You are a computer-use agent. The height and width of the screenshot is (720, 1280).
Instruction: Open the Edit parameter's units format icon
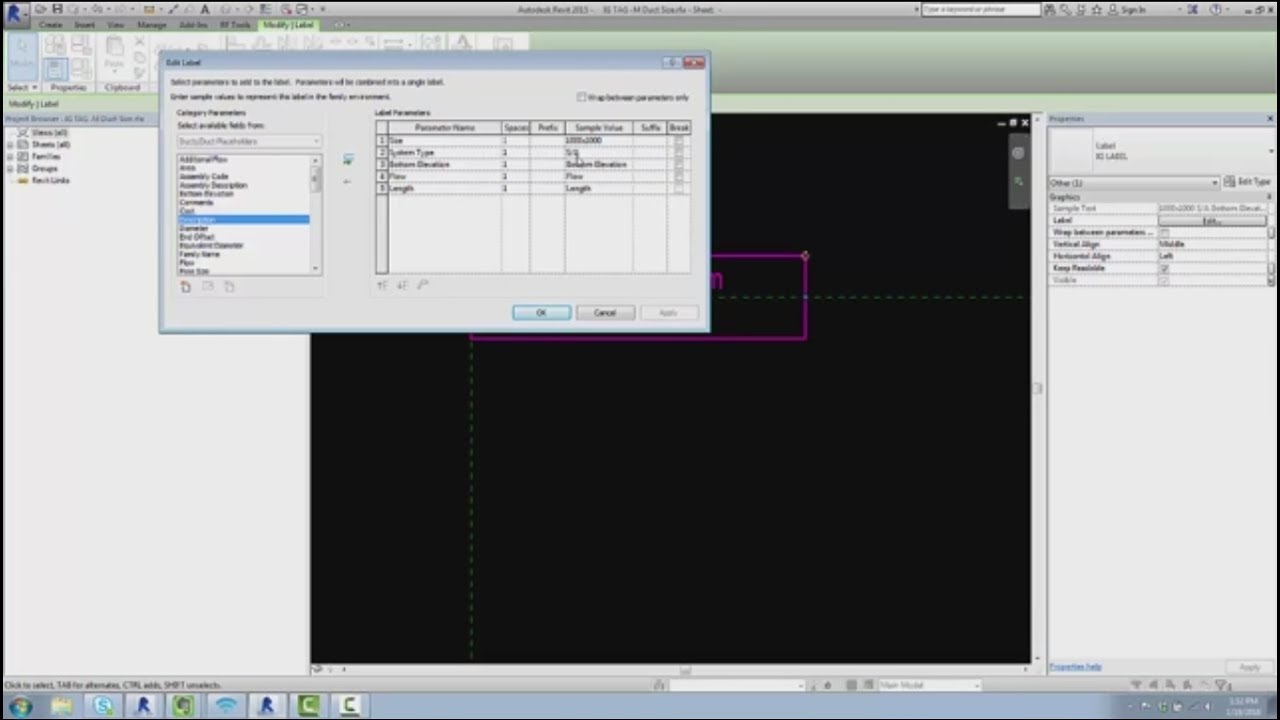421,286
